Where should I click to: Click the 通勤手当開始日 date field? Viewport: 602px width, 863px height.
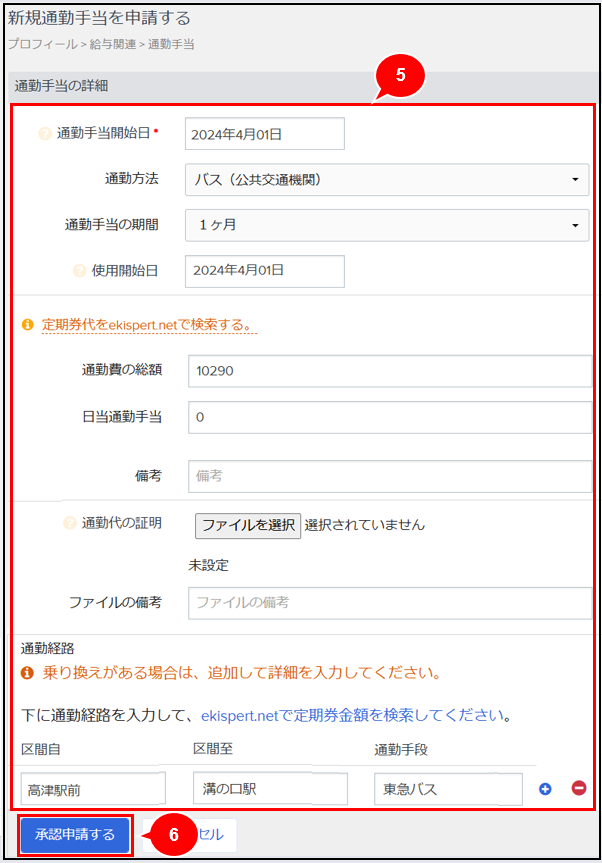pos(264,134)
